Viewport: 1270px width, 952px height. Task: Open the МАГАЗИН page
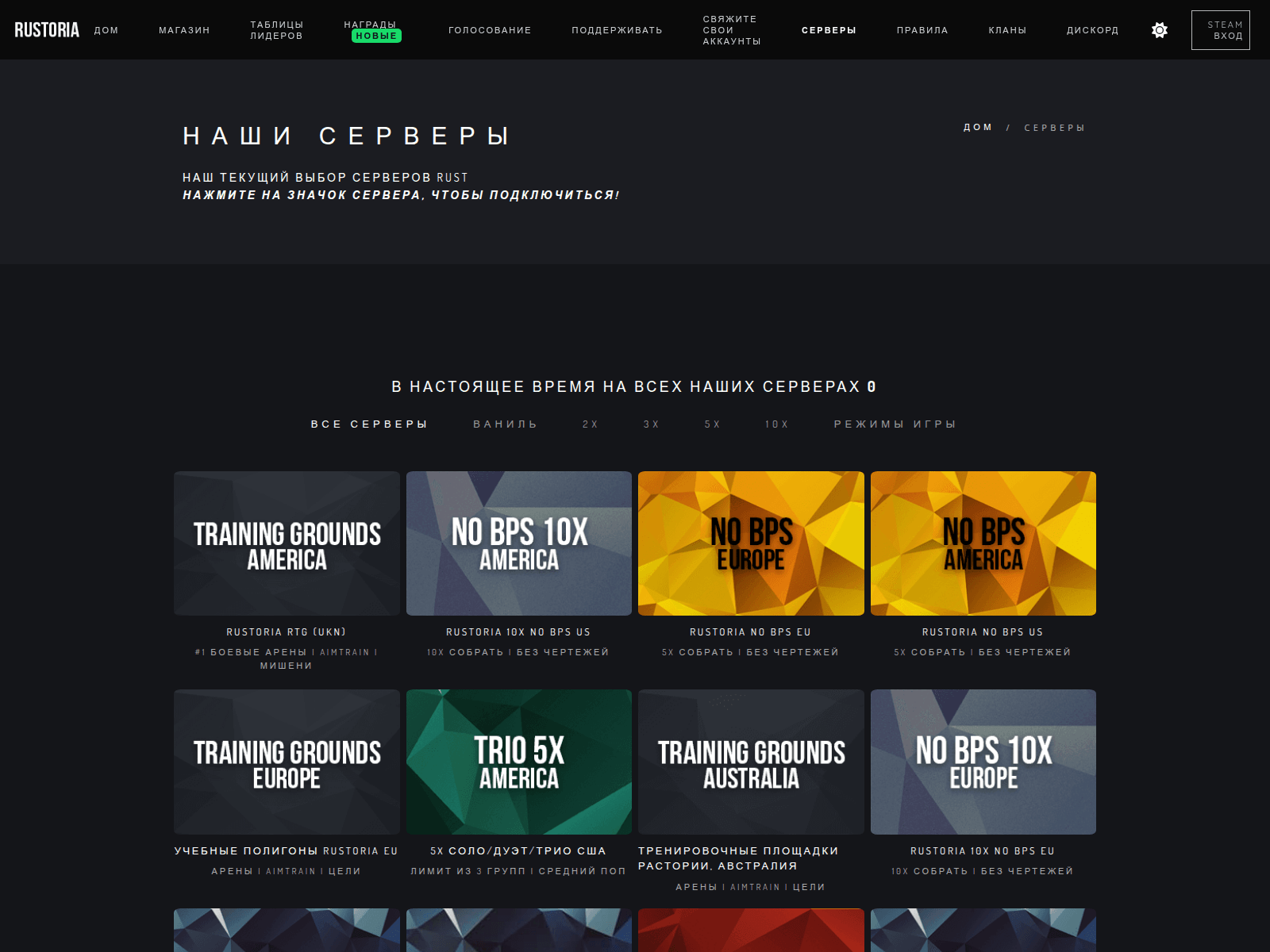coord(184,30)
